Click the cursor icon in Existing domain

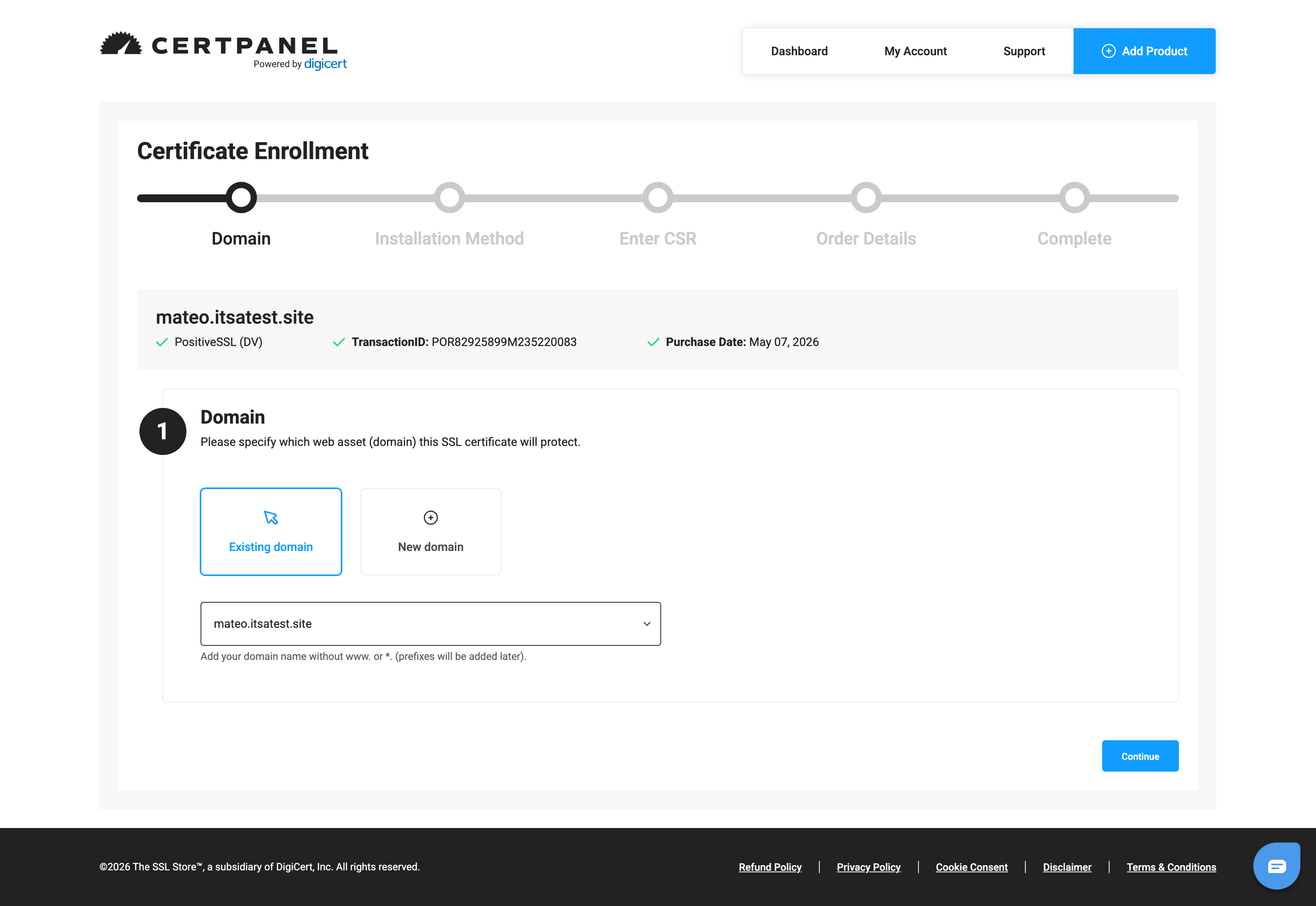(x=271, y=518)
